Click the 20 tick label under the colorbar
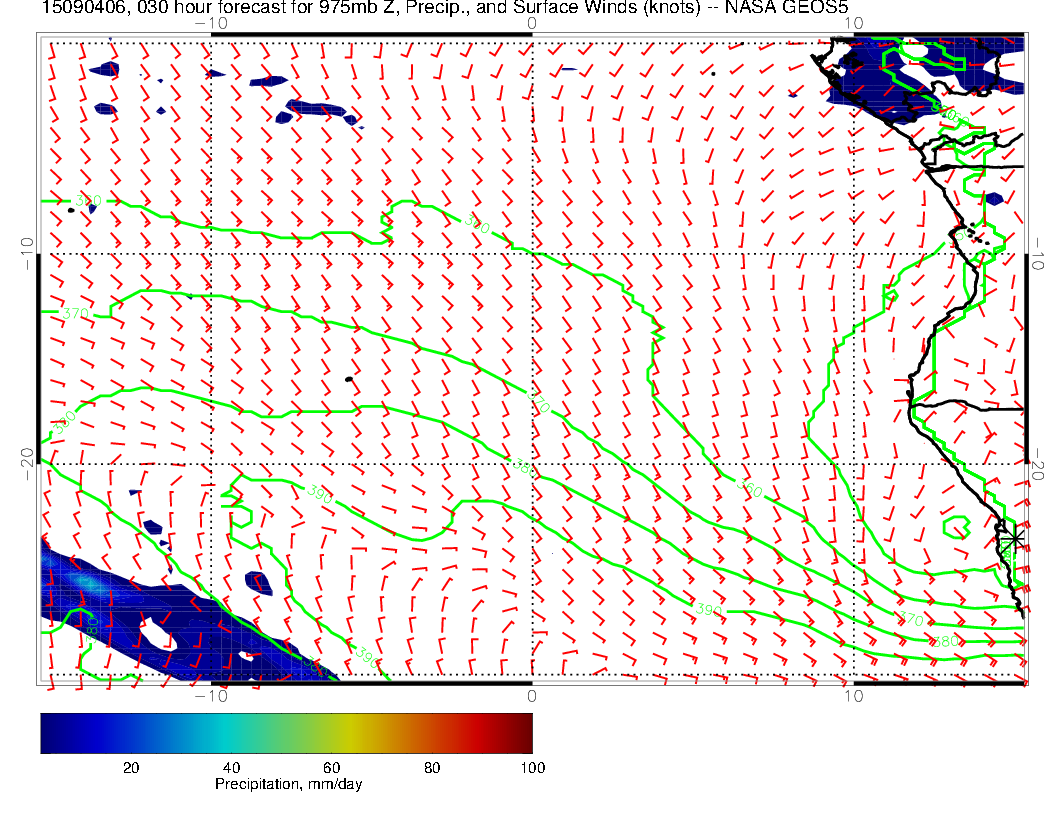This screenshot has width=1056, height=816. pos(130,767)
